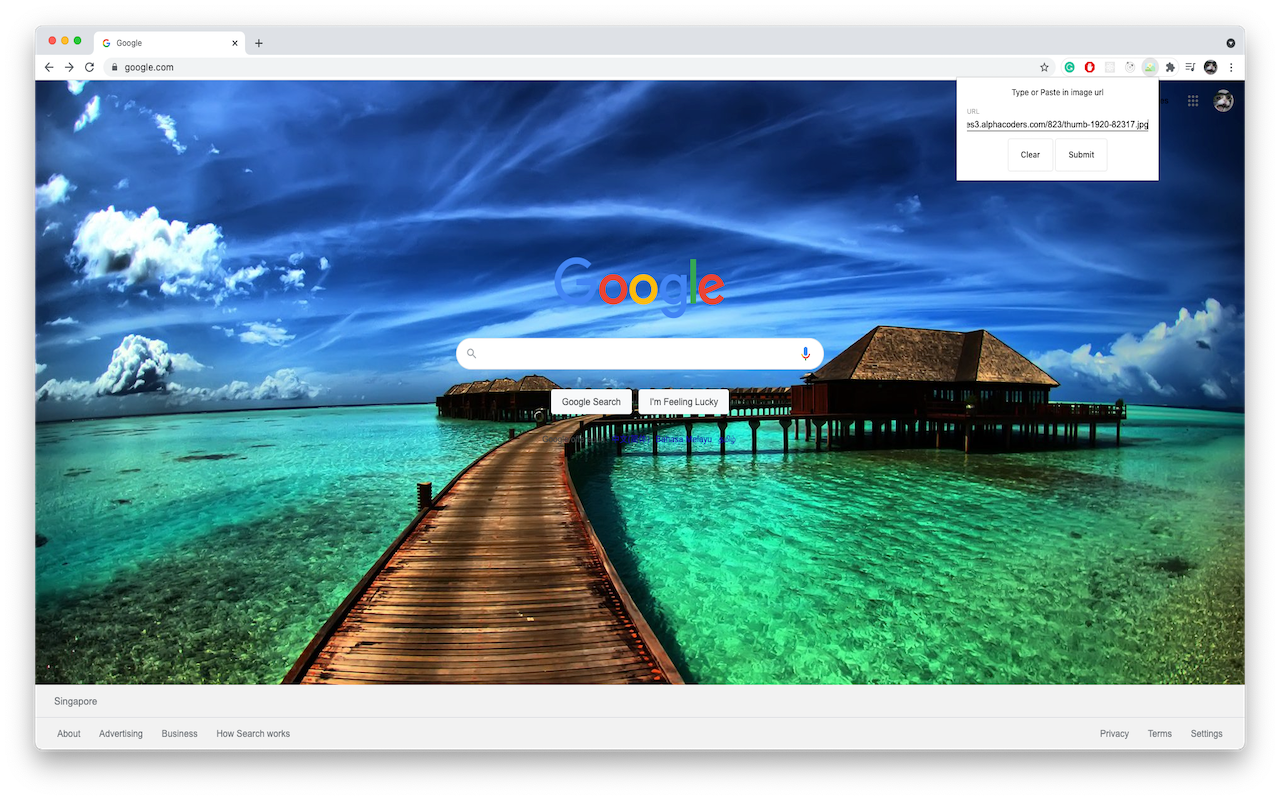Open a new tab with plus button
This screenshot has height=800, width=1280.
(258, 43)
